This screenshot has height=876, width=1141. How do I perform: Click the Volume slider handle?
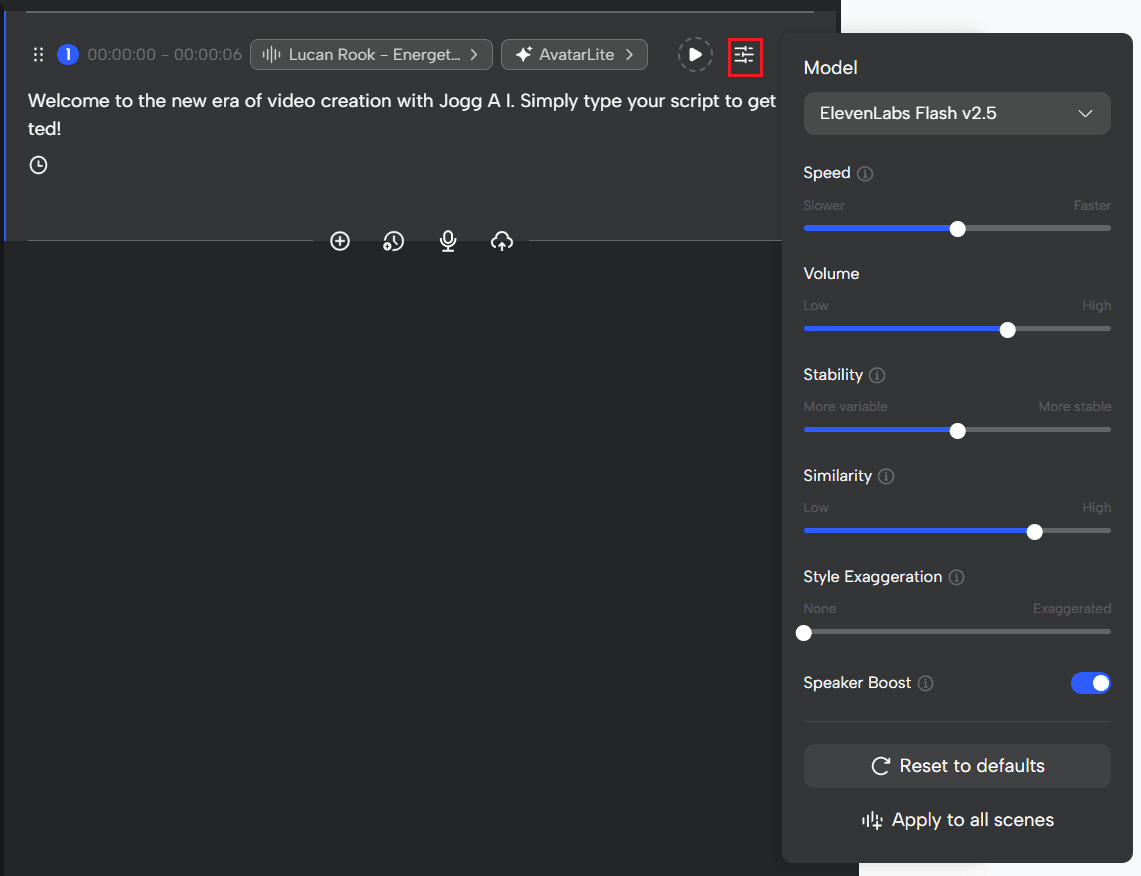(1007, 330)
